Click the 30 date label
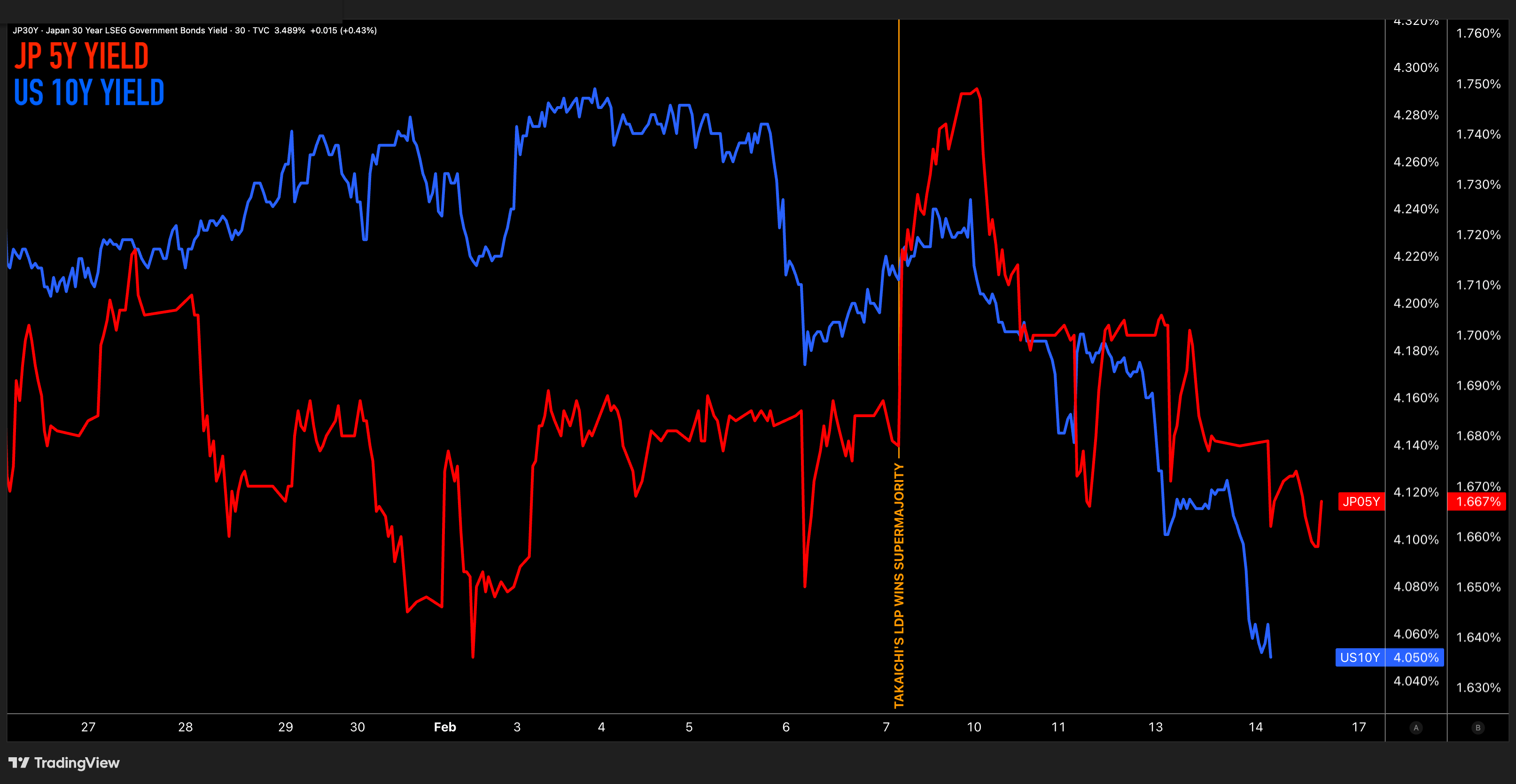 (358, 727)
